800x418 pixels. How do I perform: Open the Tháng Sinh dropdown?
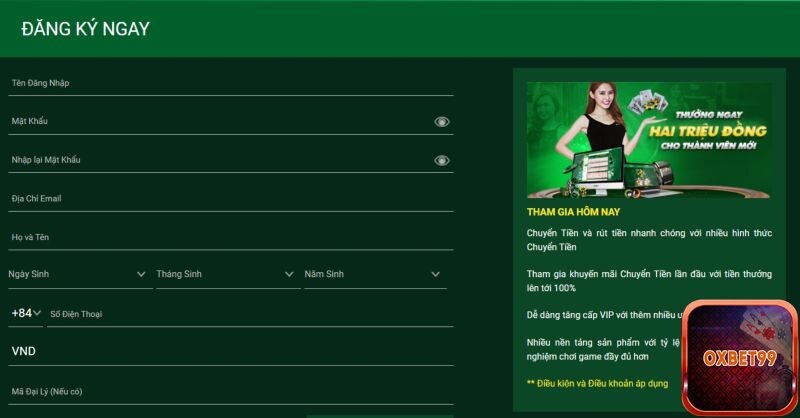226,274
